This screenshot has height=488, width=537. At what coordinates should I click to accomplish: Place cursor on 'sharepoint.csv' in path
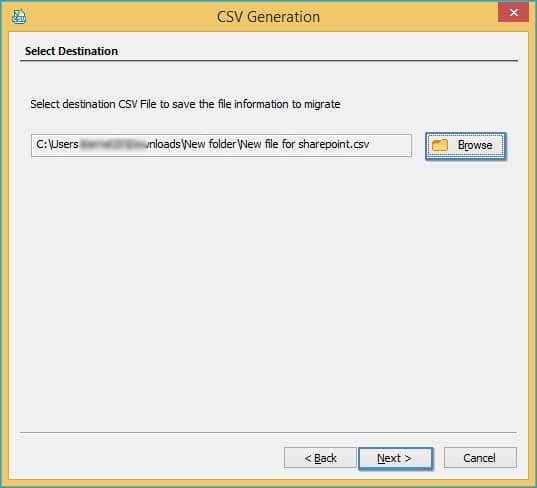click(334, 145)
